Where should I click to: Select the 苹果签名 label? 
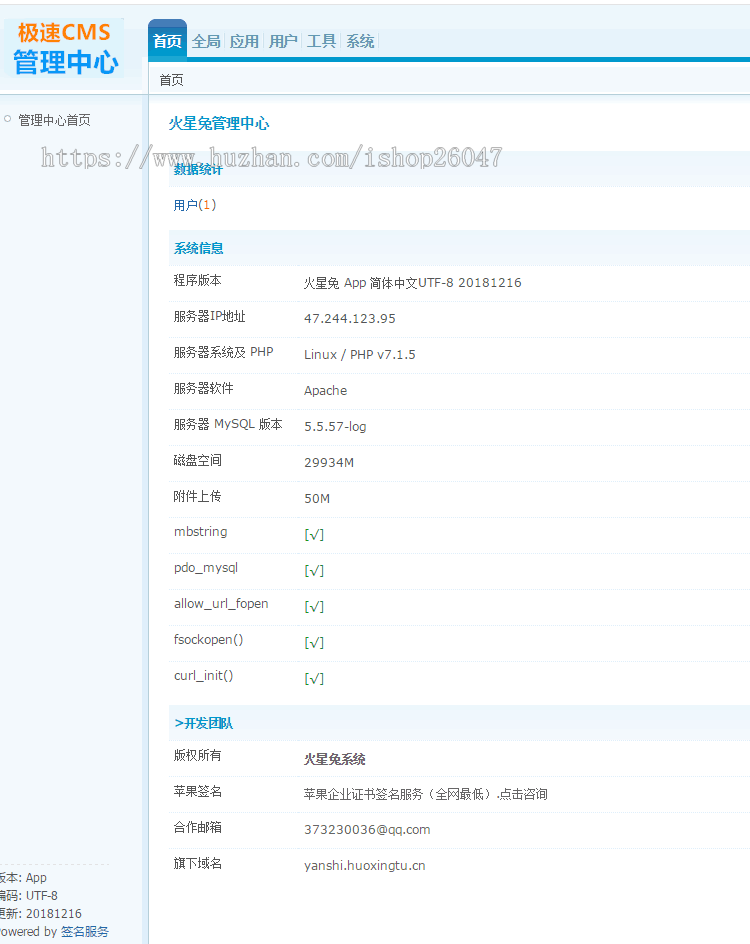[197, 792]
